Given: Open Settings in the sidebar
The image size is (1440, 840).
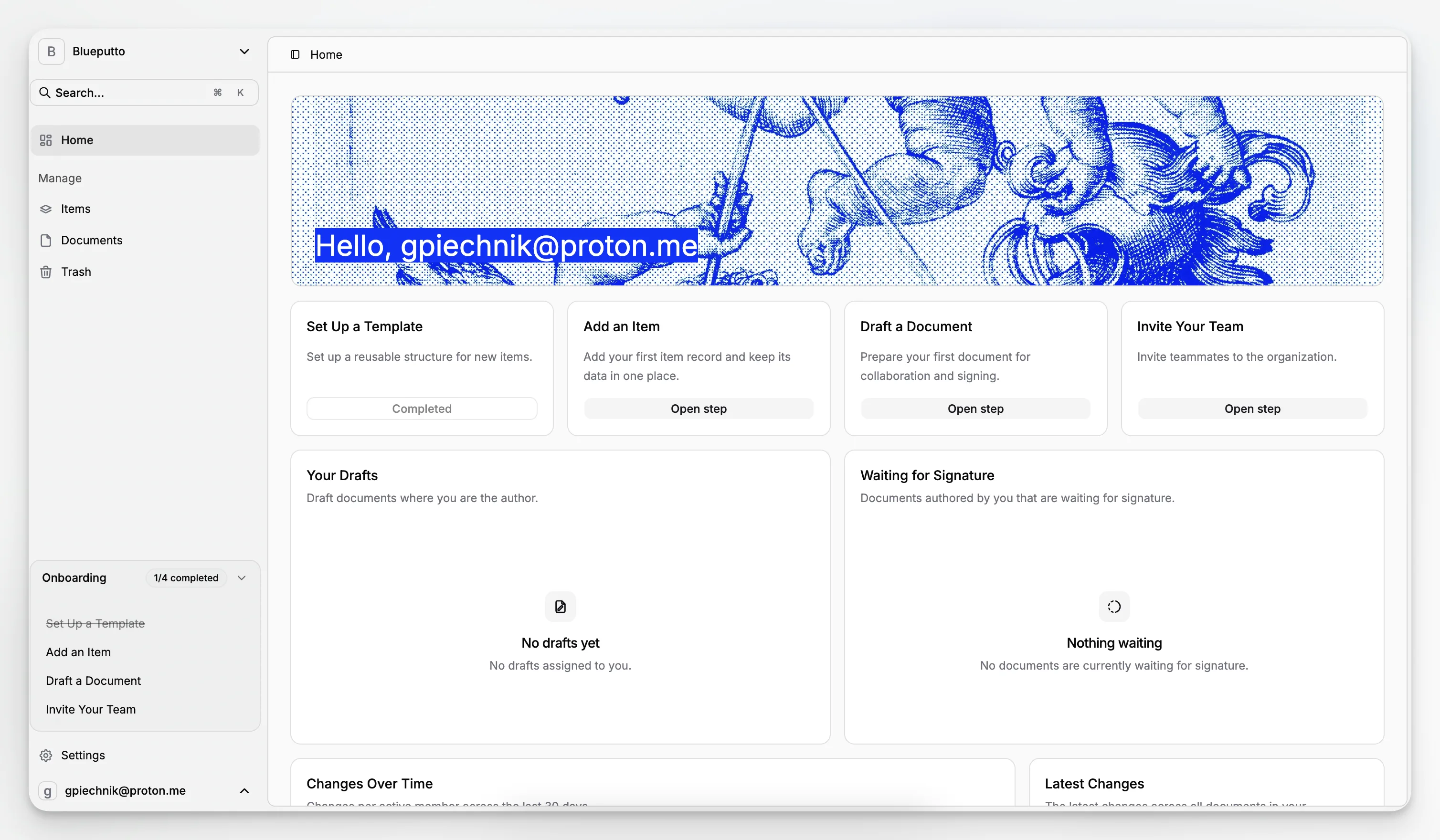Looking at the screenshot, I should [145, 756].
